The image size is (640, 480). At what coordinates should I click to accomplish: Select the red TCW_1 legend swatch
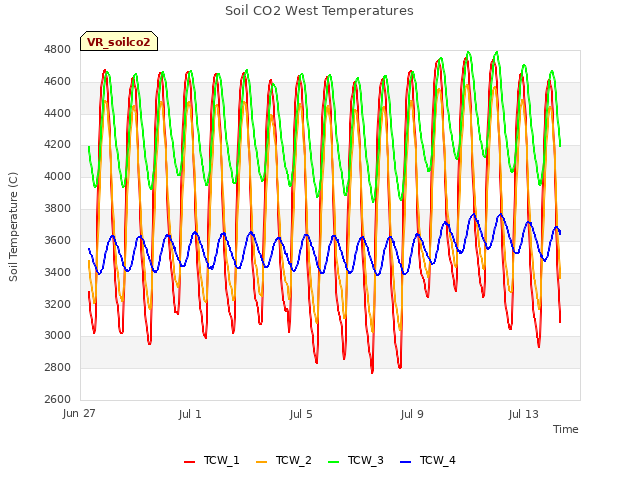coord(189,462)
